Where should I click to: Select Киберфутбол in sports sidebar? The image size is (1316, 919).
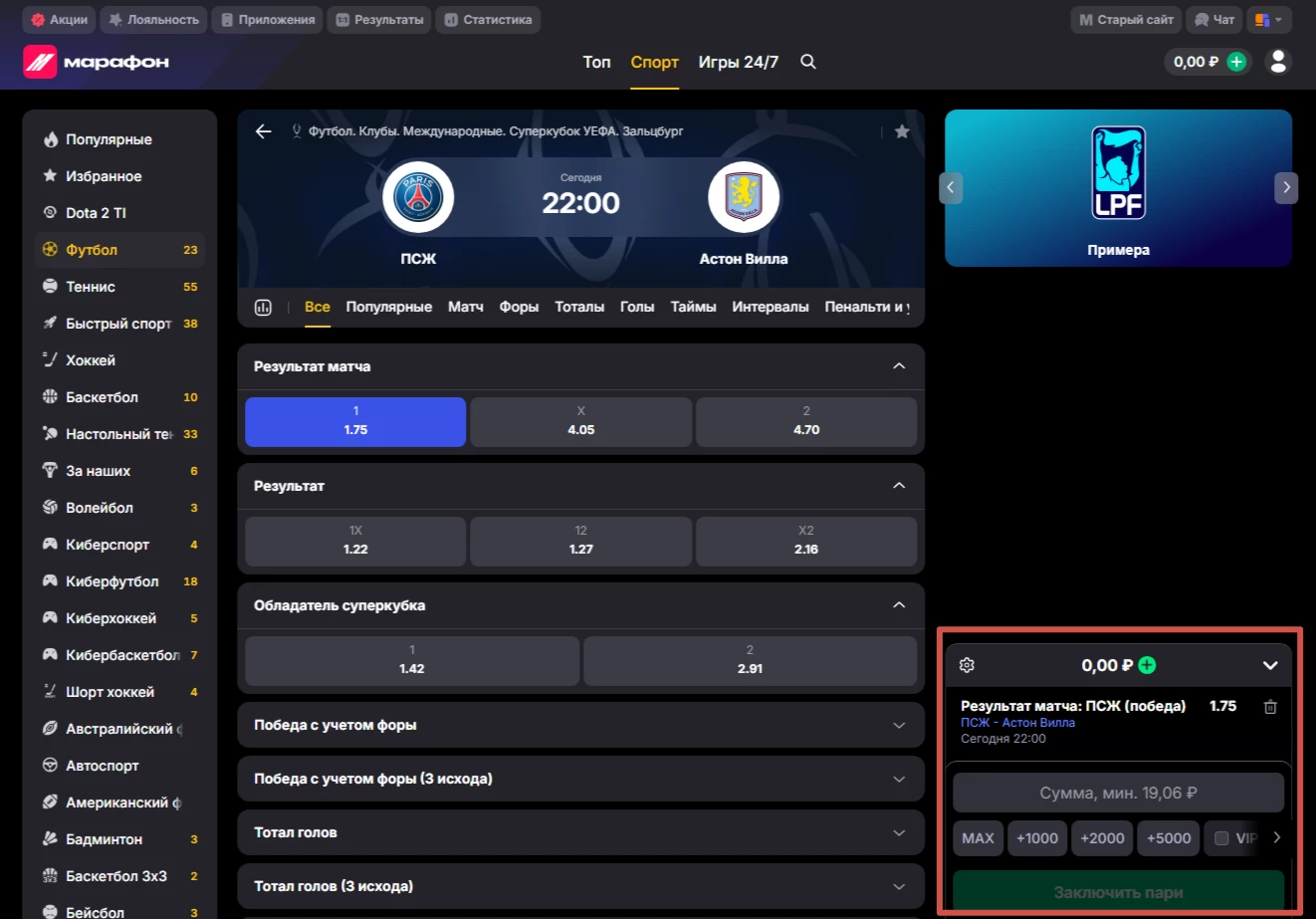(119, 581)
